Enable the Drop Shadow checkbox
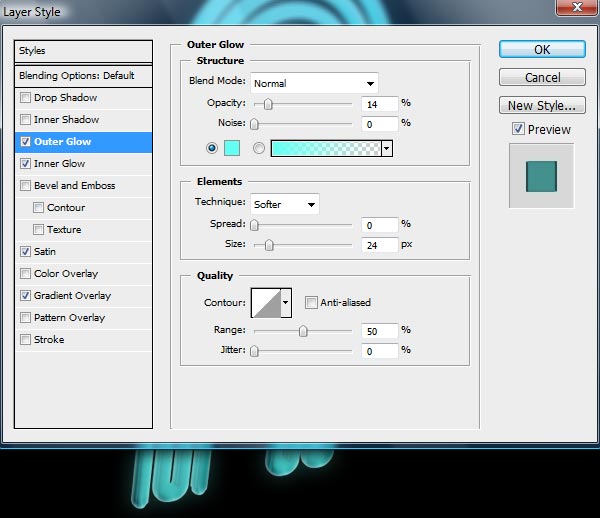Image resolution: width=600 pixels, height=518 pixels. pos(25,98)
